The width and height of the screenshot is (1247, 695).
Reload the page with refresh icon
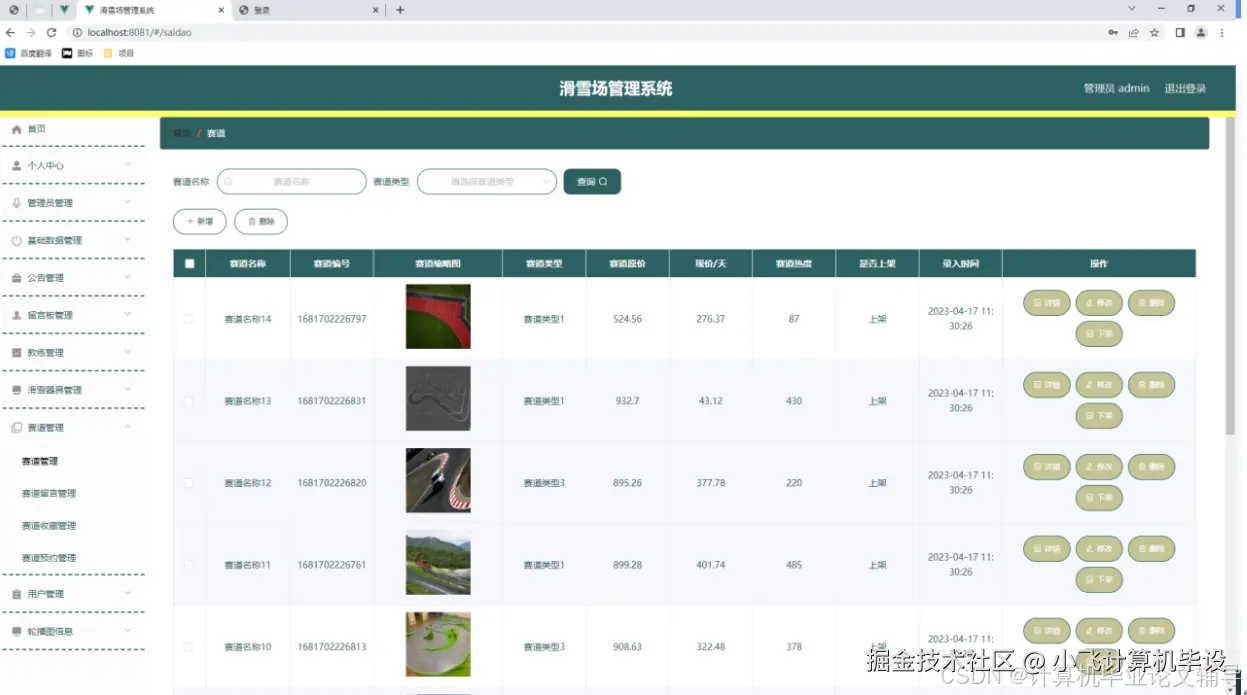point(52,32)
